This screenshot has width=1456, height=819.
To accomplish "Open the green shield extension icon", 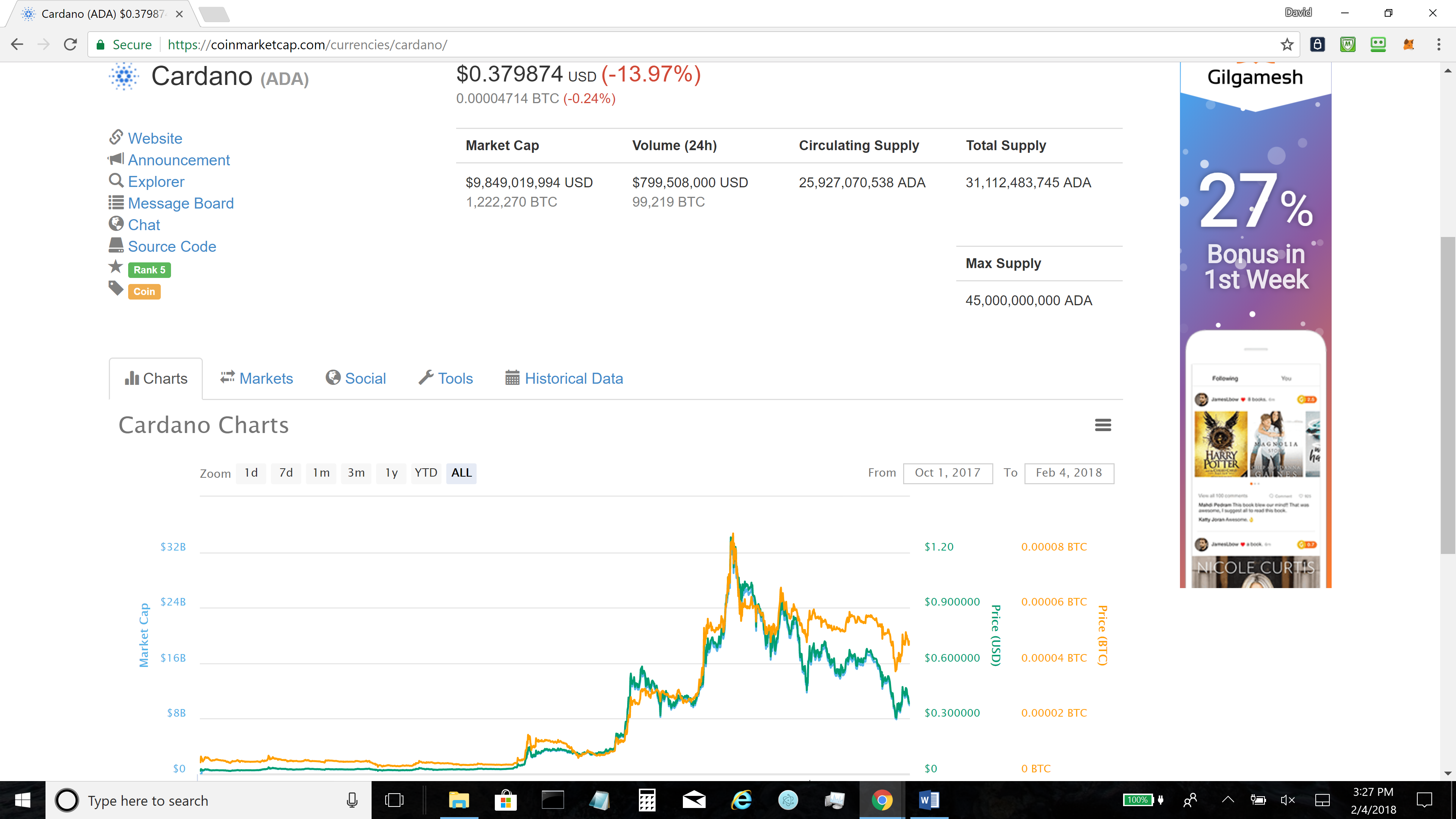I will coord(1348,45).
